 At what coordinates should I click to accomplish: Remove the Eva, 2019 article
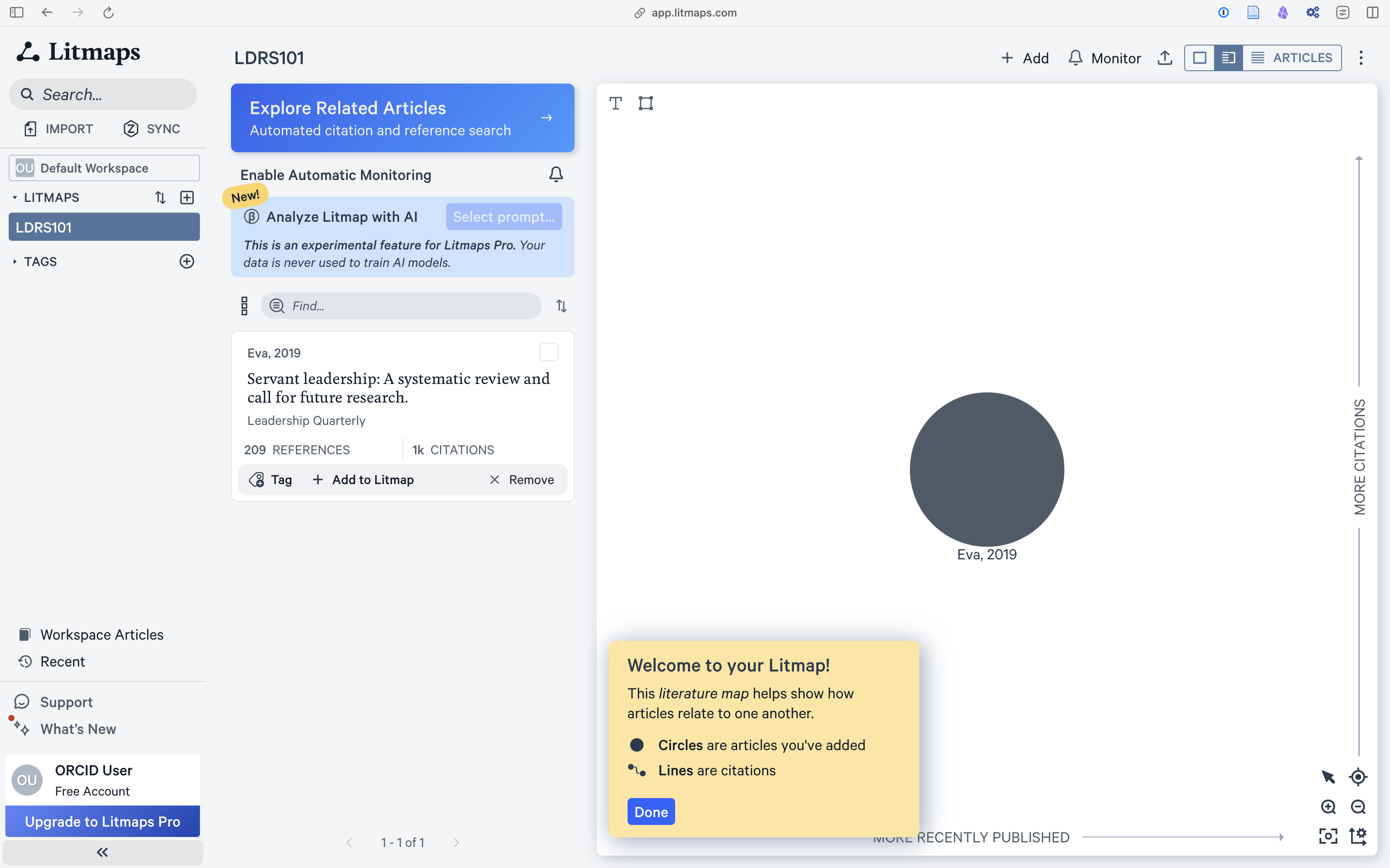pos(522,480)
